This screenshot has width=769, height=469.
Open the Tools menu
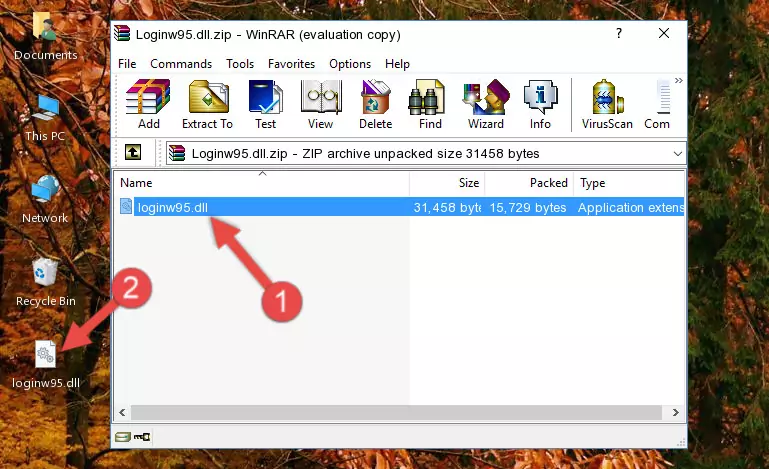pos(240,64)
